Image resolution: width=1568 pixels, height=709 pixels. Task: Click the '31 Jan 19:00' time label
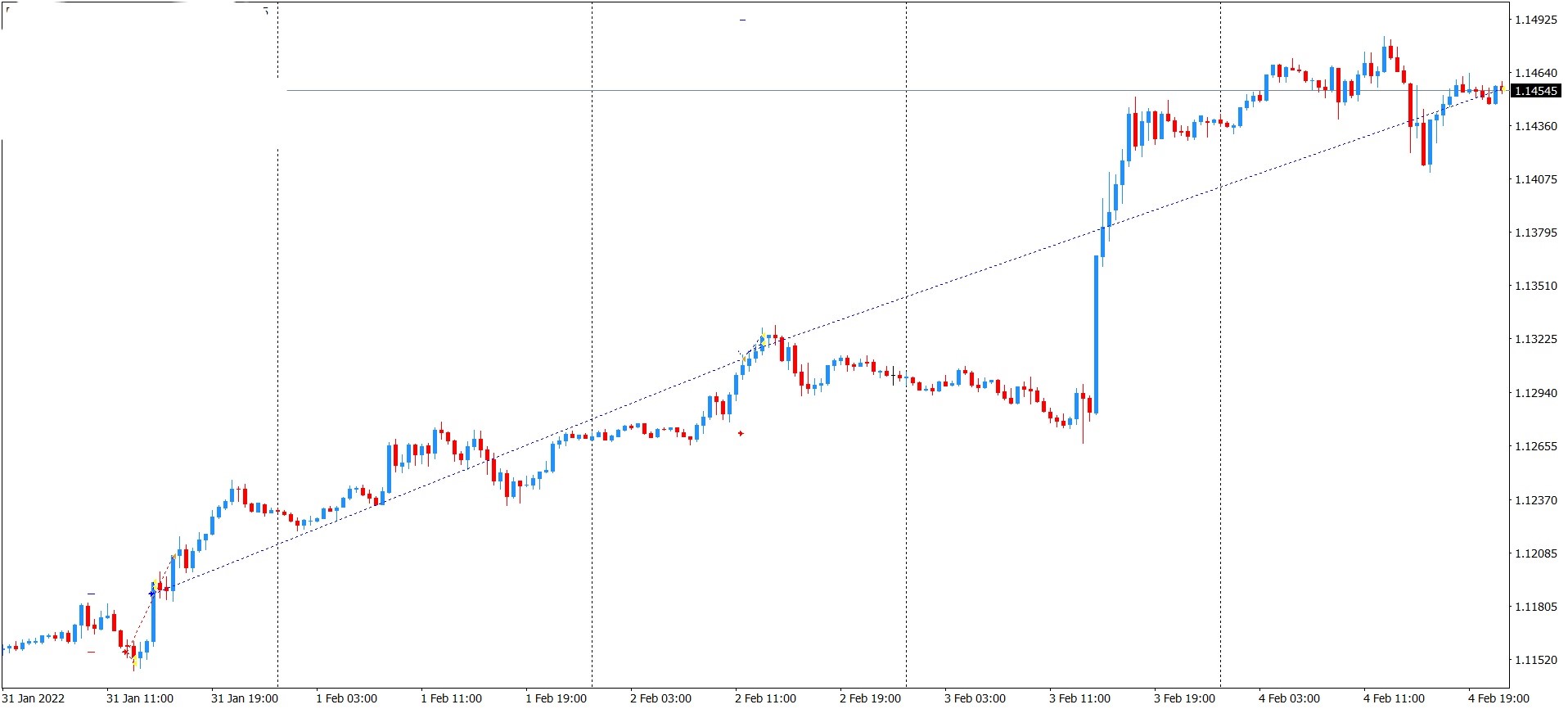pos(245,698)
